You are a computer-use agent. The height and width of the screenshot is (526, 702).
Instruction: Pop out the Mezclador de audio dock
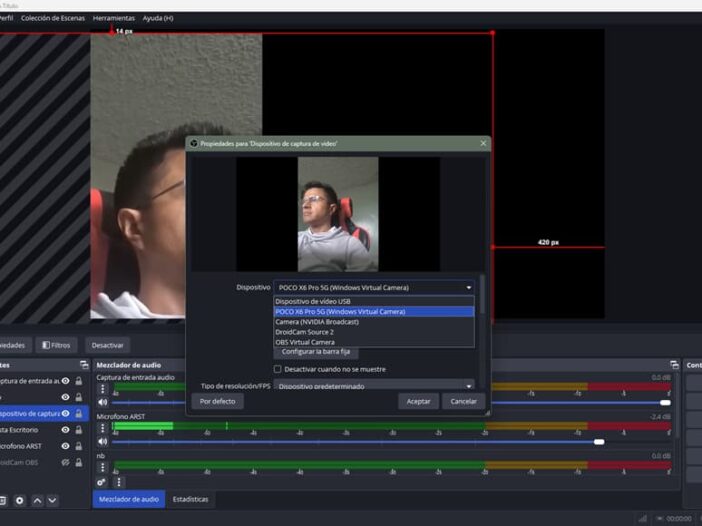tap(674, 365)
